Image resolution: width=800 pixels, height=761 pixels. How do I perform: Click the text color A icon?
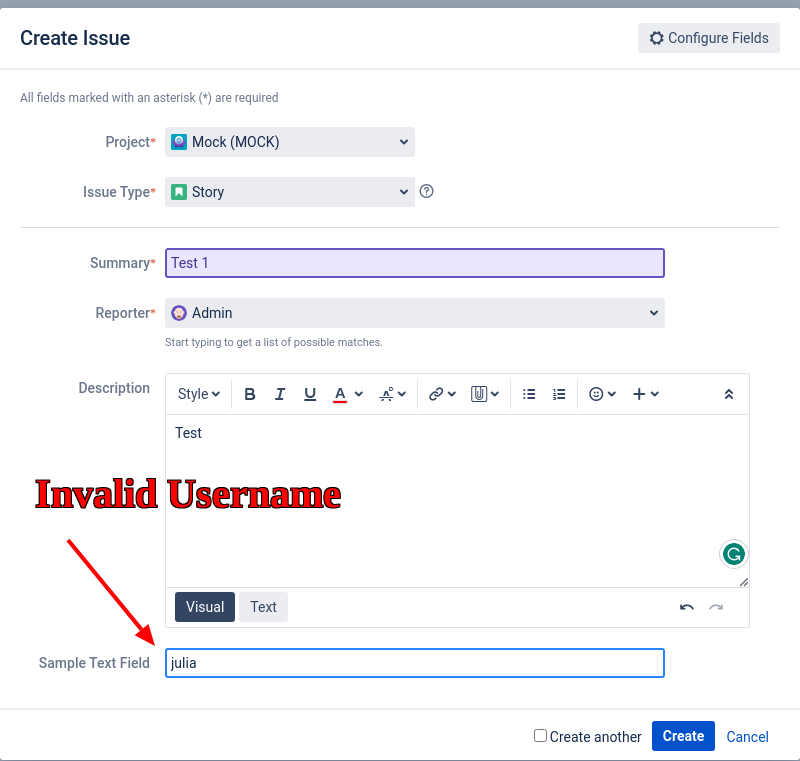point(340,394)
